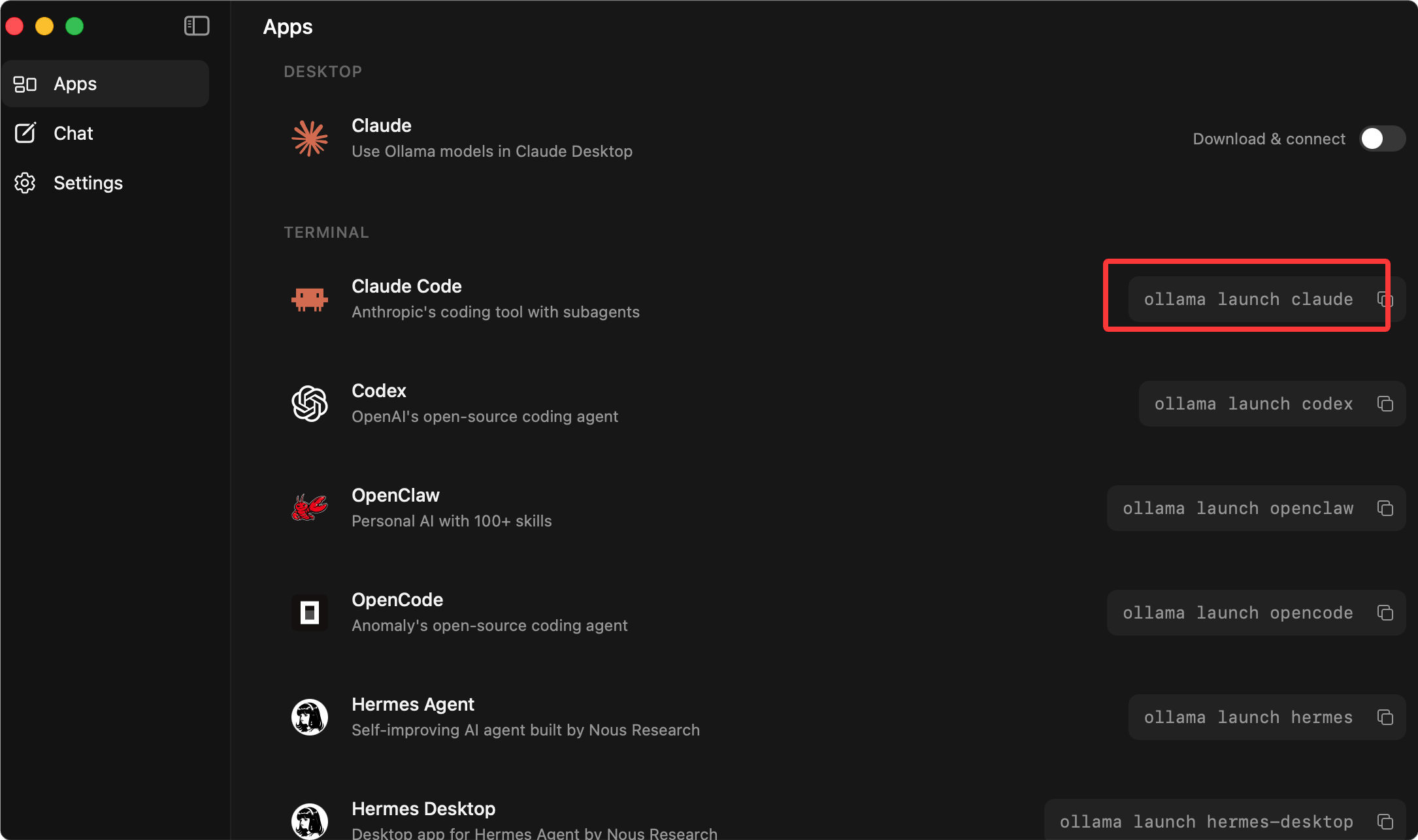
Task: Copy the 'ollama launch opencode' command
Action: tap(1385, 613)
